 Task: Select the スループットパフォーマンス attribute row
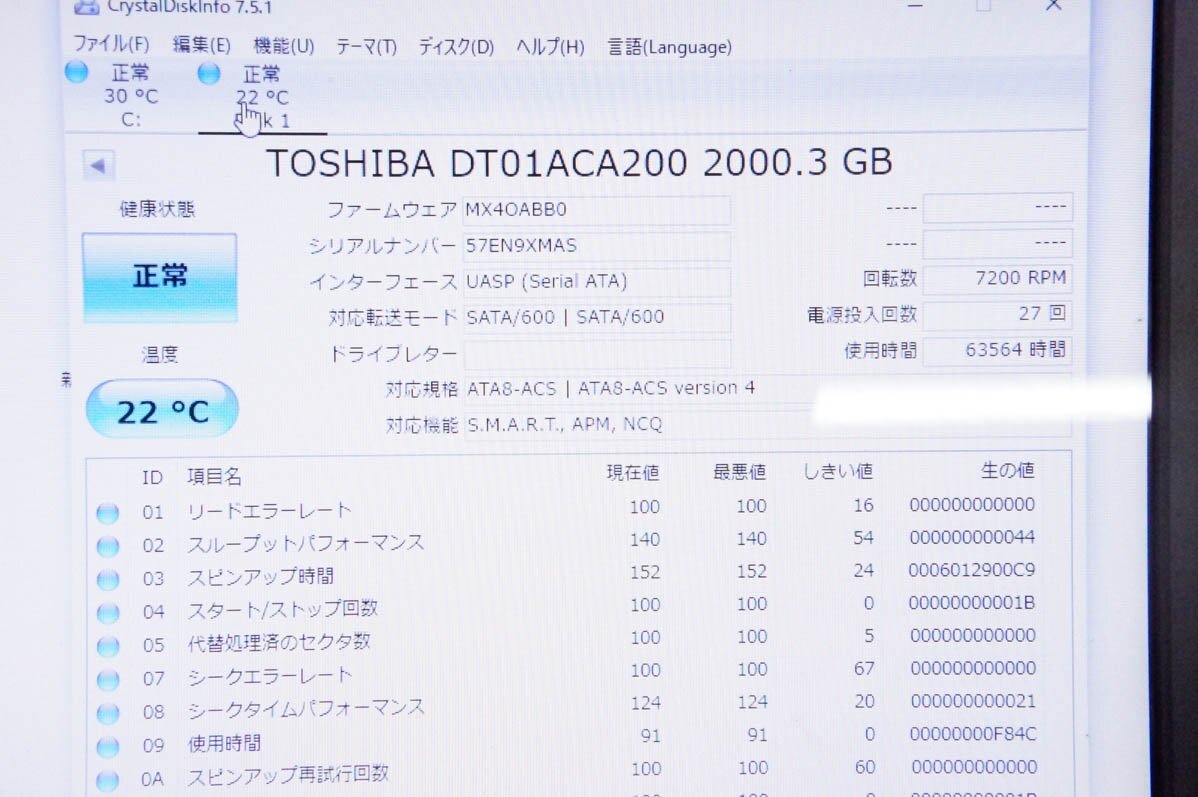[578, 542]
